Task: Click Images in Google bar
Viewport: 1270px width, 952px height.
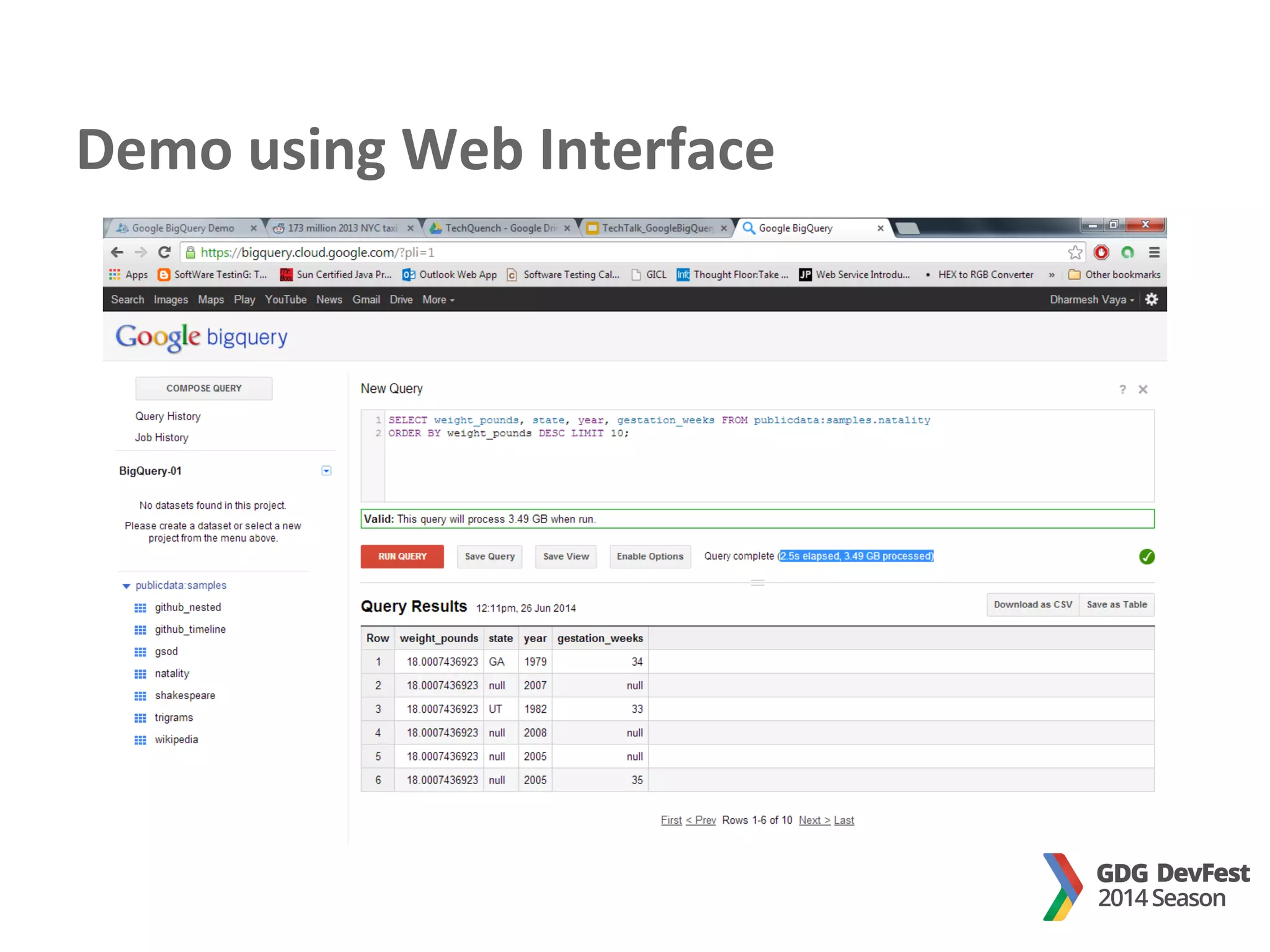Action: coord(171,299)
